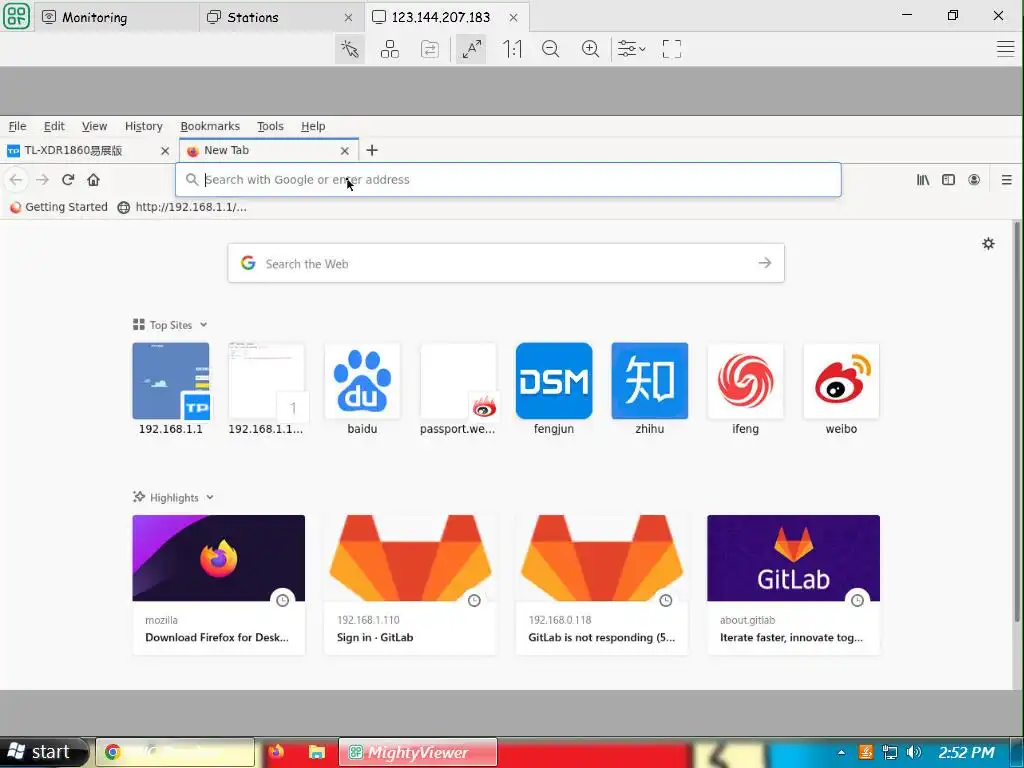
Task: Go to the Firefox home page
Action: click(93, 180)
